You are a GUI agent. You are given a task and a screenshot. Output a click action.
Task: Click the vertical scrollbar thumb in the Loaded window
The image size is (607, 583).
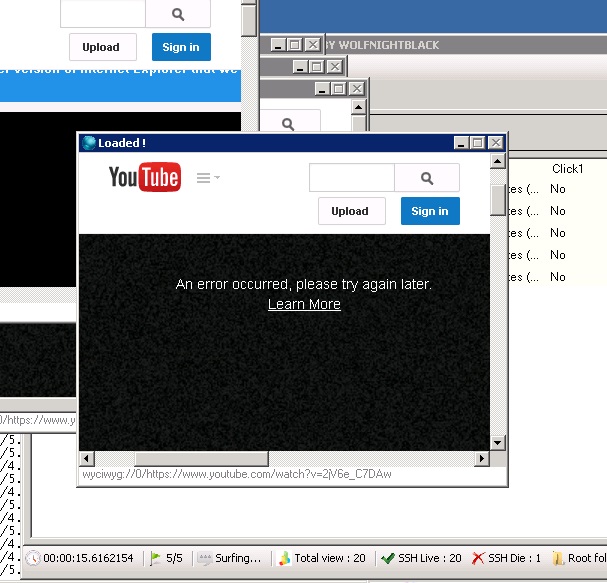tap(497, 200)
